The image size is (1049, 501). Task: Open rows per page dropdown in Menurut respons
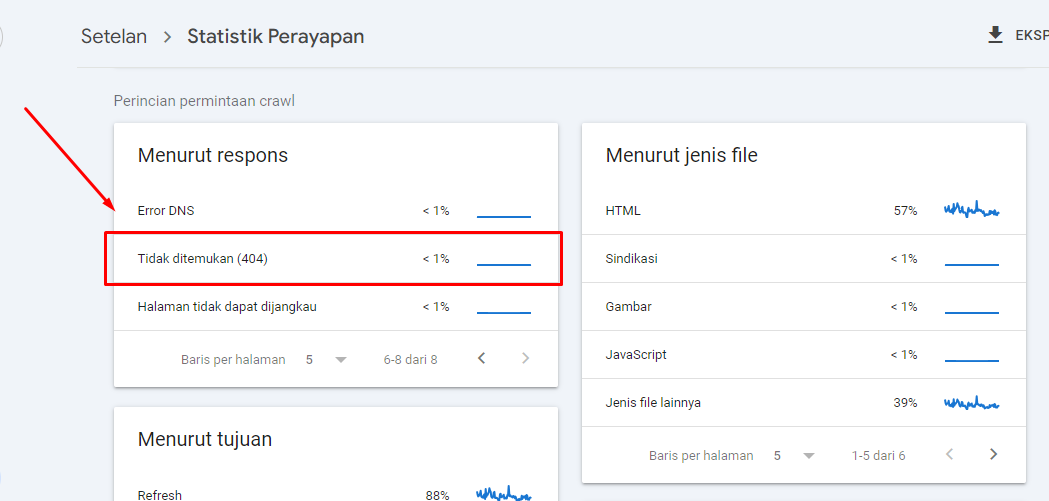[324, 360]
